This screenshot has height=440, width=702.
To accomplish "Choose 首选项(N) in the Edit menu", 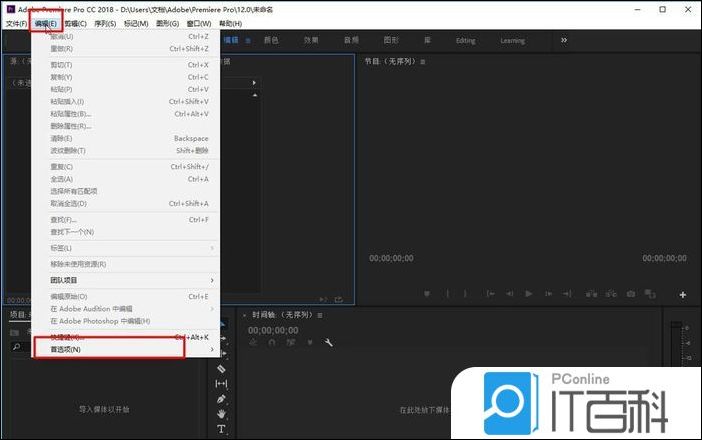I will [125, 349].
